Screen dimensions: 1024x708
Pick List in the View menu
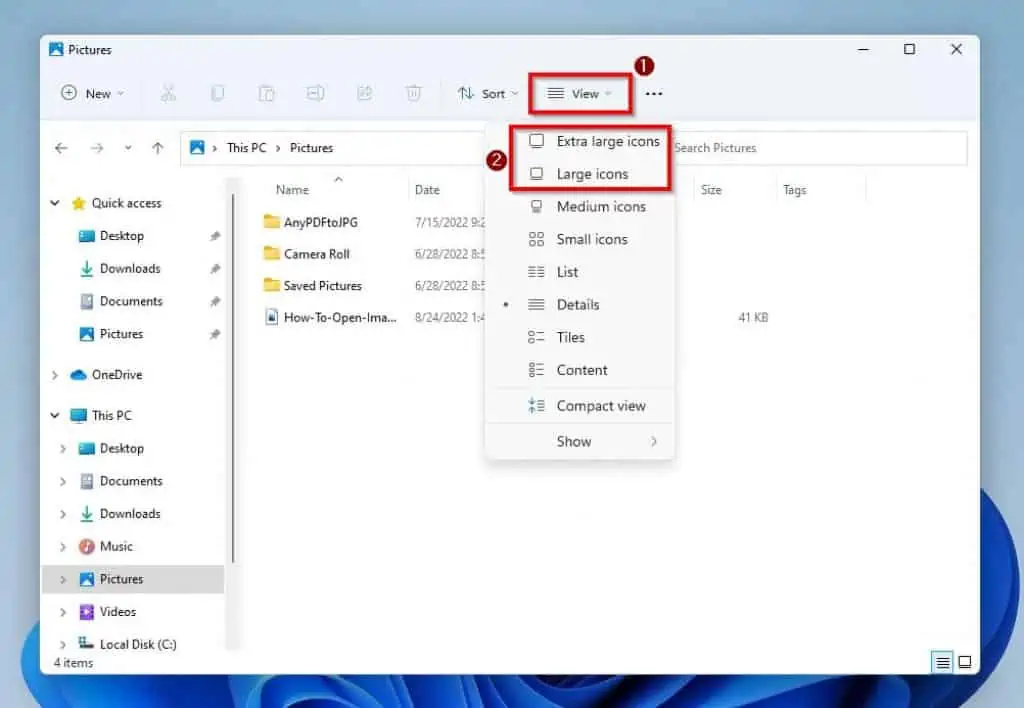coord(580,272)
